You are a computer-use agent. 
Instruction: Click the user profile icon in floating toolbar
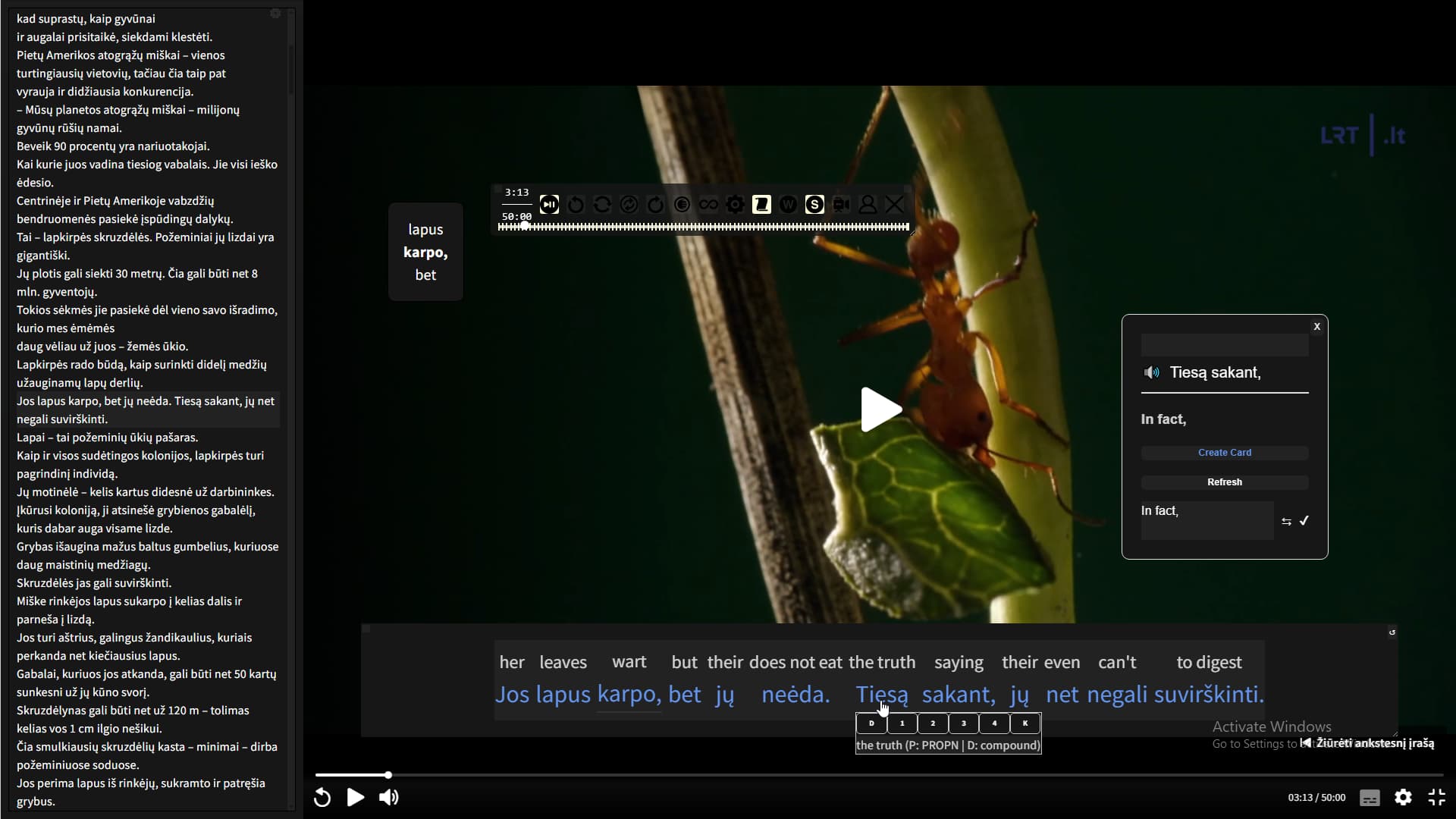click(868, 205)
